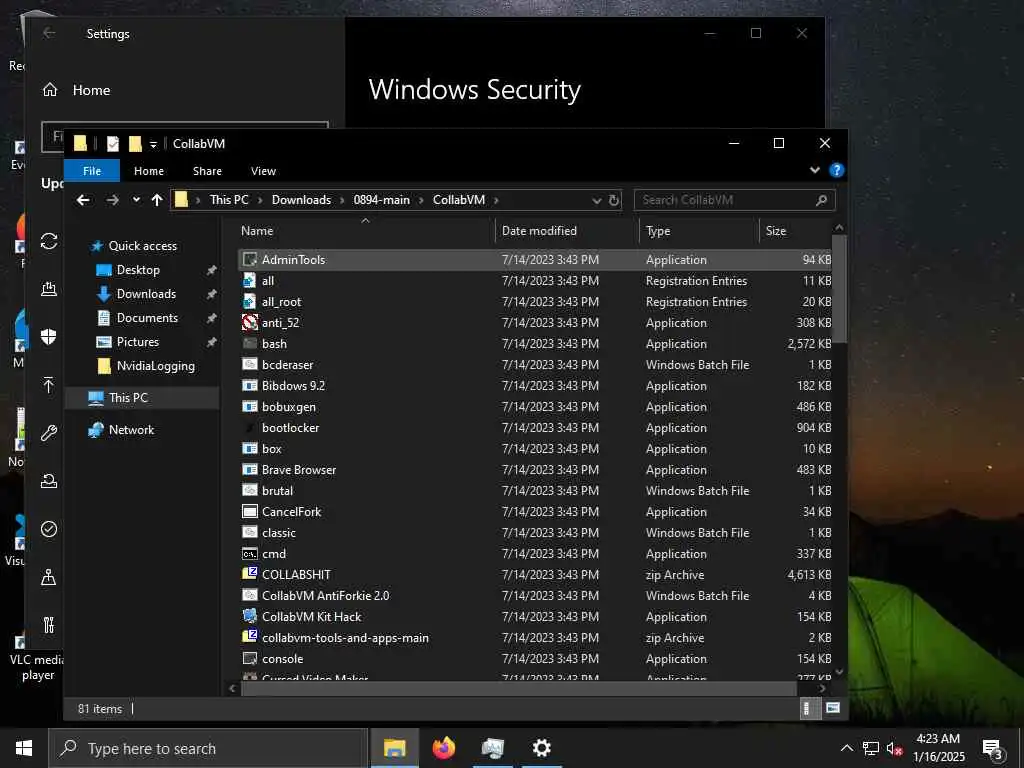Click the Settings back arrow
Image resolution: width=1024 pixels, height=768 pixels.
pyautogui.click(x=49, y=33)
